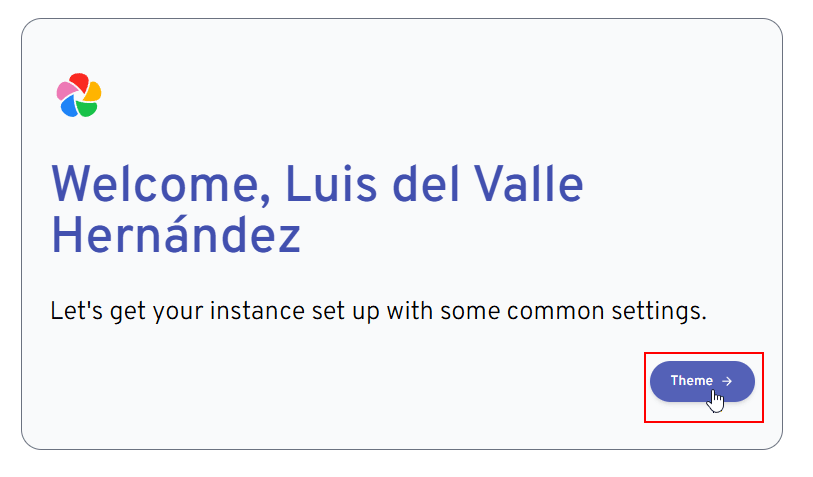Viewport: 813px width, 477px height.
Task: Click the yellow petal of the logo
Action: tap(92, 91)
